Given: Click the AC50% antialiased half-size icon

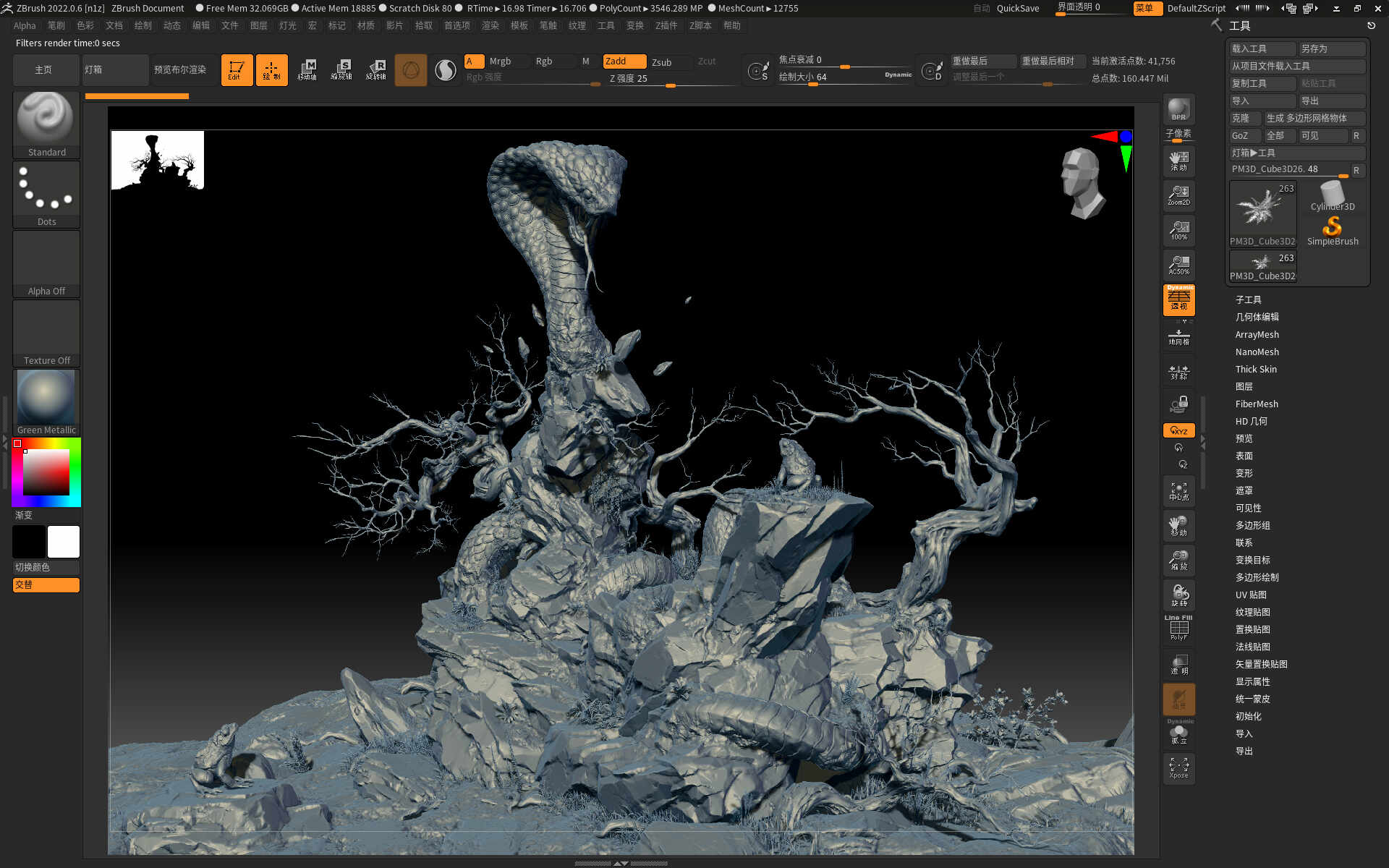Looking at the screenshot, I should [1178, 265].
